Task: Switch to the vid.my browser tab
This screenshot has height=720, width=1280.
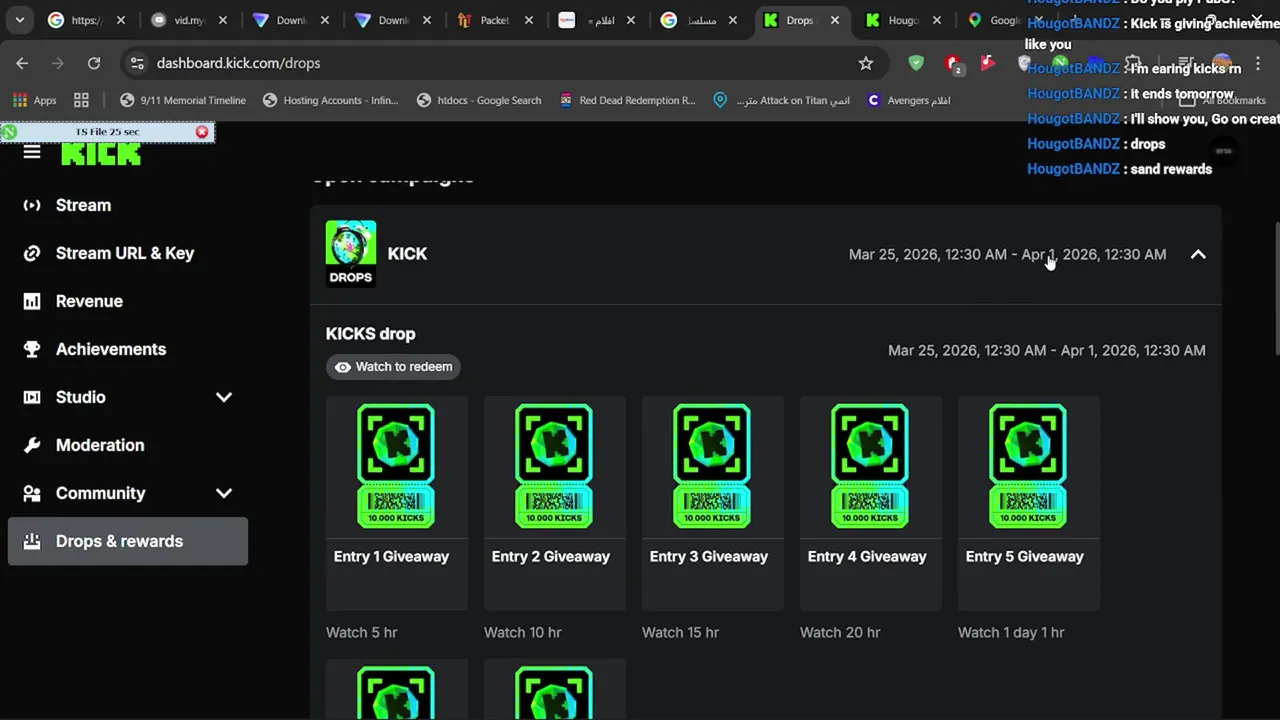Action: click(x=190, y=20)
